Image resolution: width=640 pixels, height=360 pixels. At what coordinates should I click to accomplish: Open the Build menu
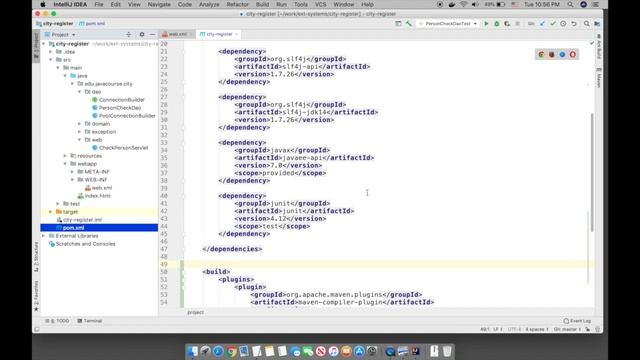[262, 4]
